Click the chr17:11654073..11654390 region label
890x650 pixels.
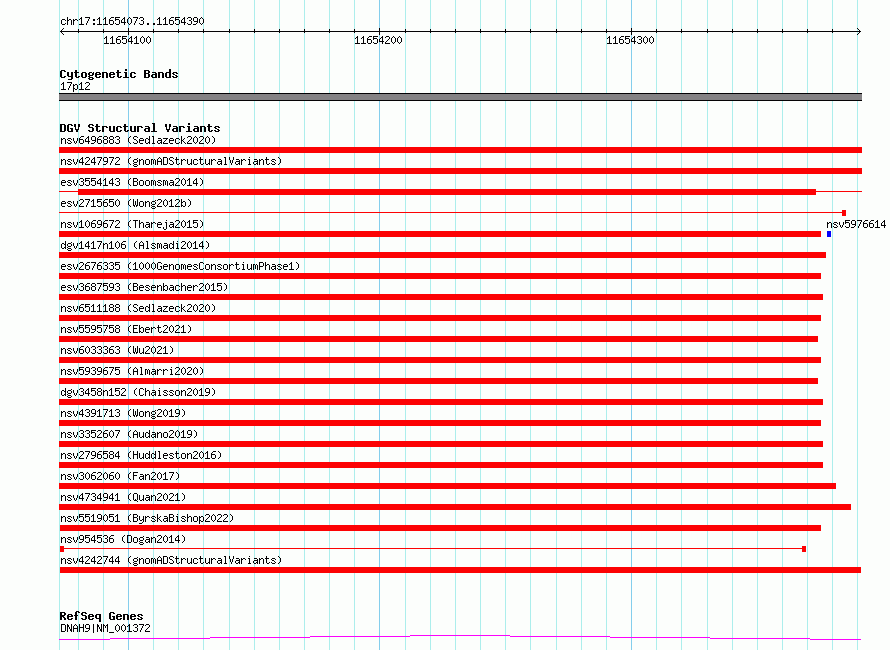tap(132, 21)
